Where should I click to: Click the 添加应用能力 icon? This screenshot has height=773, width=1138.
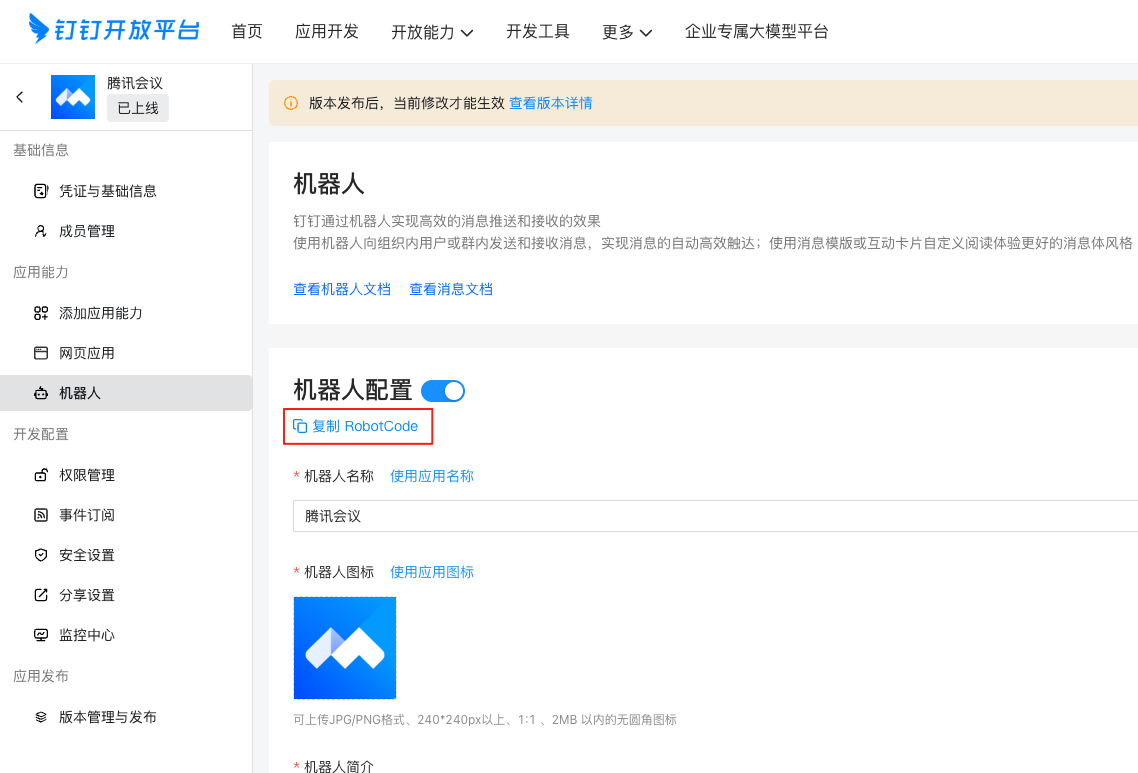tap(41, 313)
